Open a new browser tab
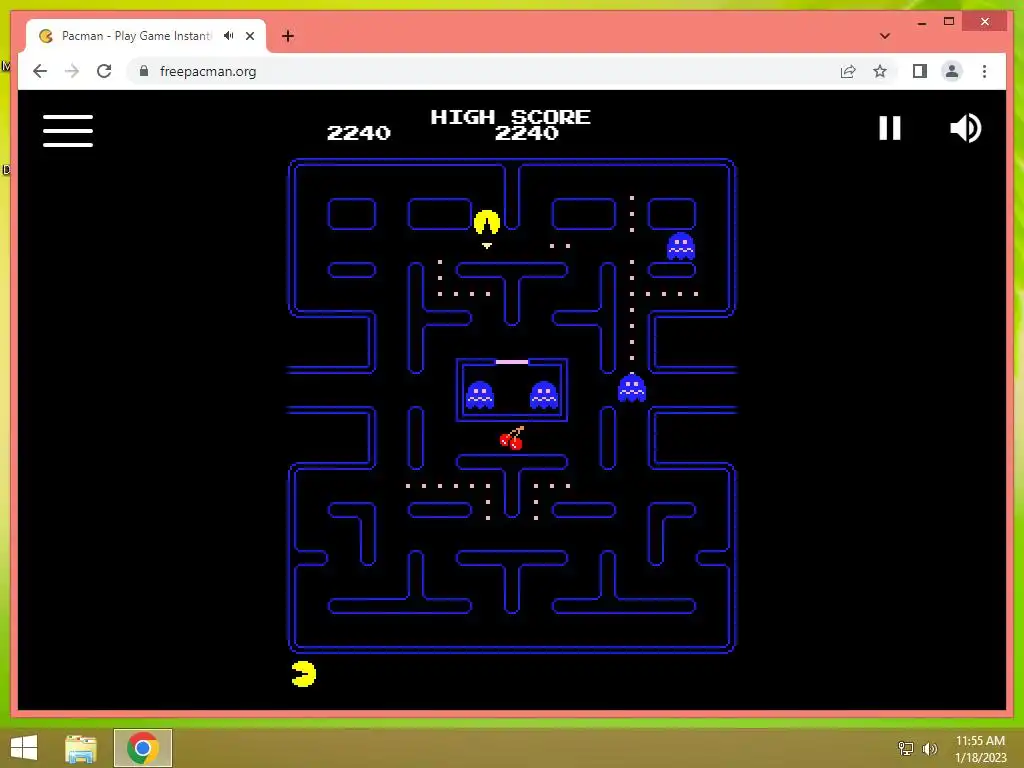1024x768 pixels. coord(288,36)
